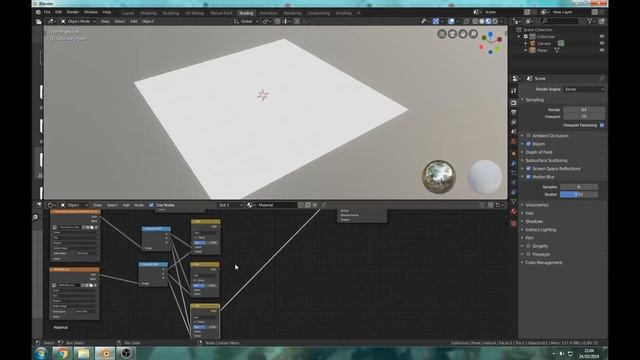Toggle X-ray mode icon
Viewport: 640px width, 360px height.
point(467,21)
